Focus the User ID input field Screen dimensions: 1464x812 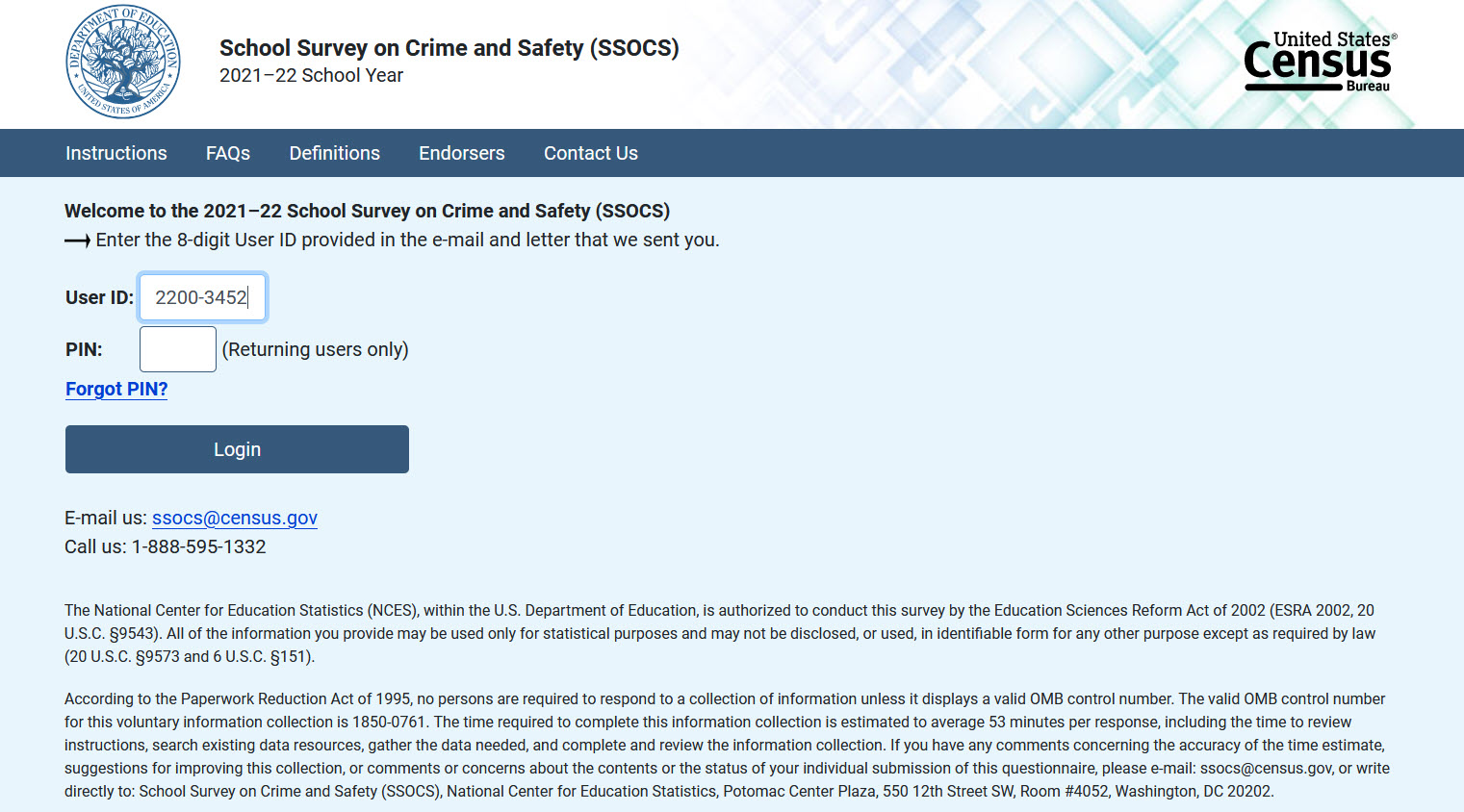click(x=202, y=297)
